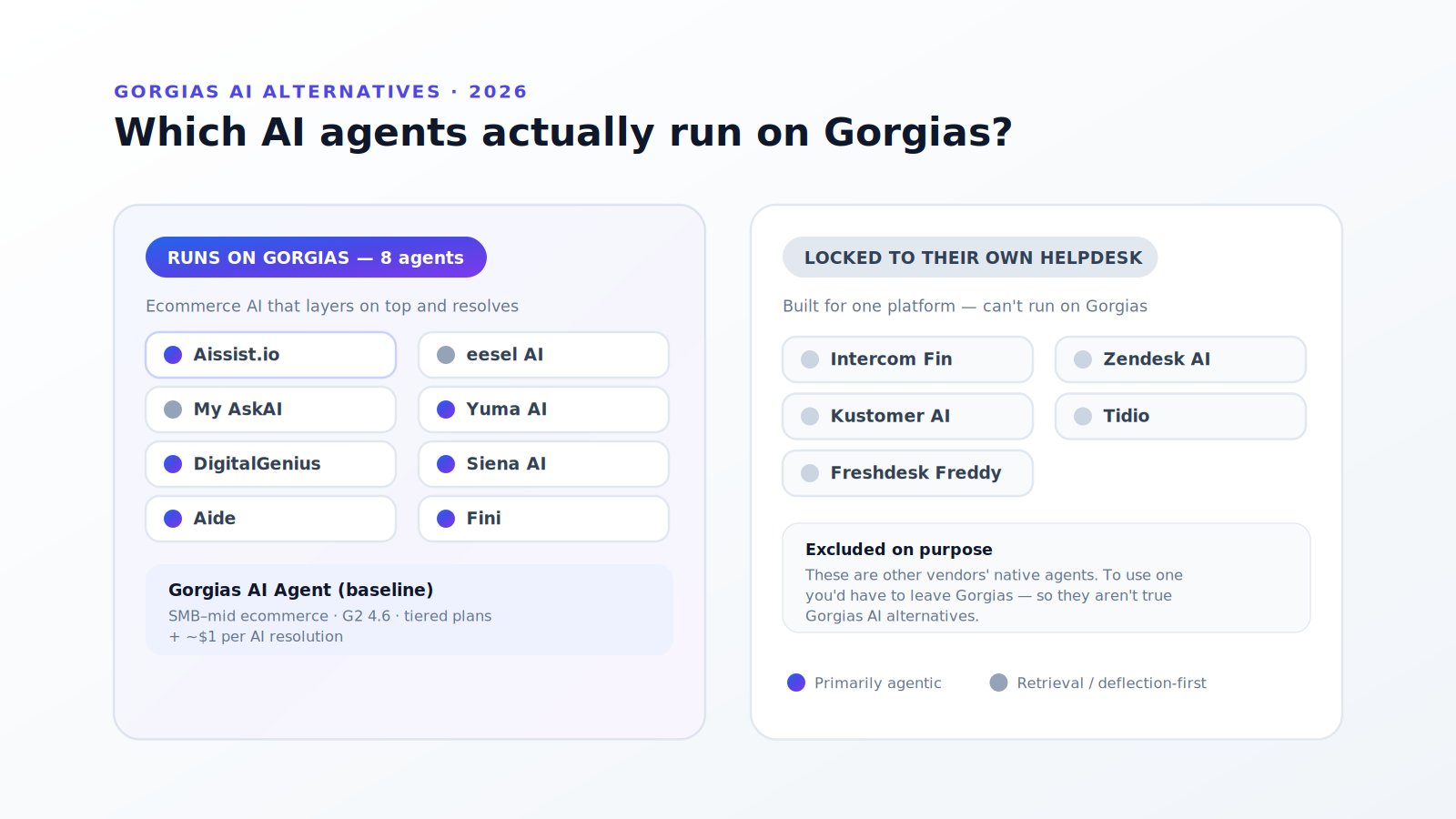Click the pale dot beside Freshdesk Freddy
The image size is (1456, 819).
click(x=810, y=473)
